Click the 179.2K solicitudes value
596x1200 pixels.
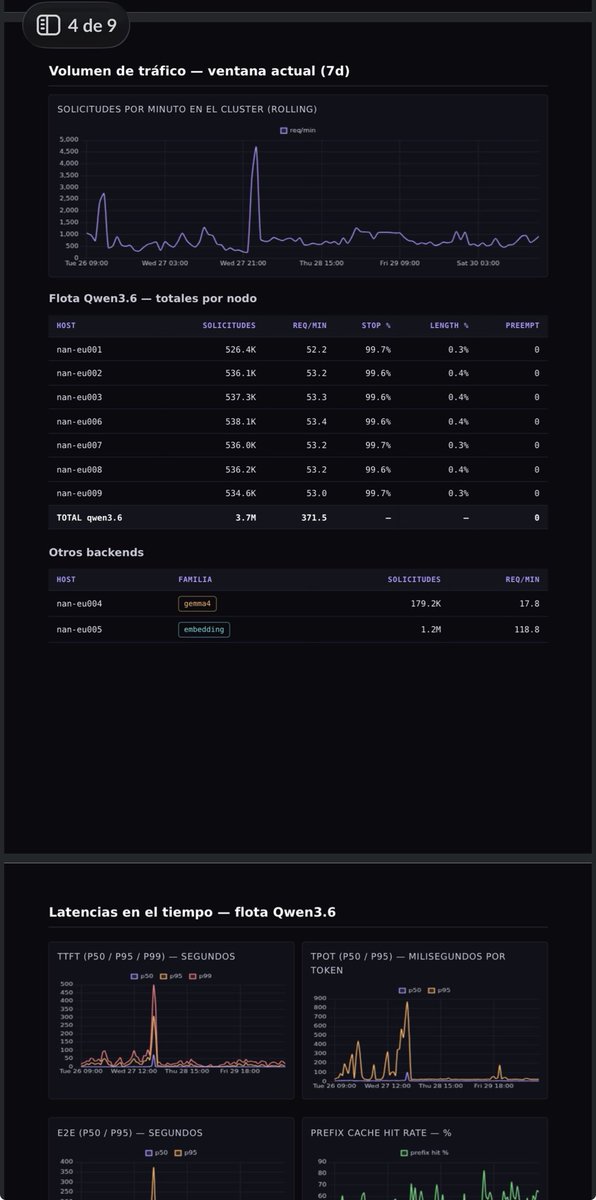(x=425, y=604)
